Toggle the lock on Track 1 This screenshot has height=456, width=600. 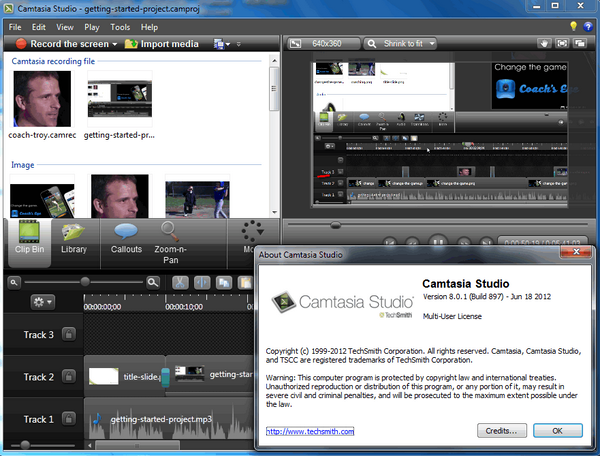coord(69,419)
